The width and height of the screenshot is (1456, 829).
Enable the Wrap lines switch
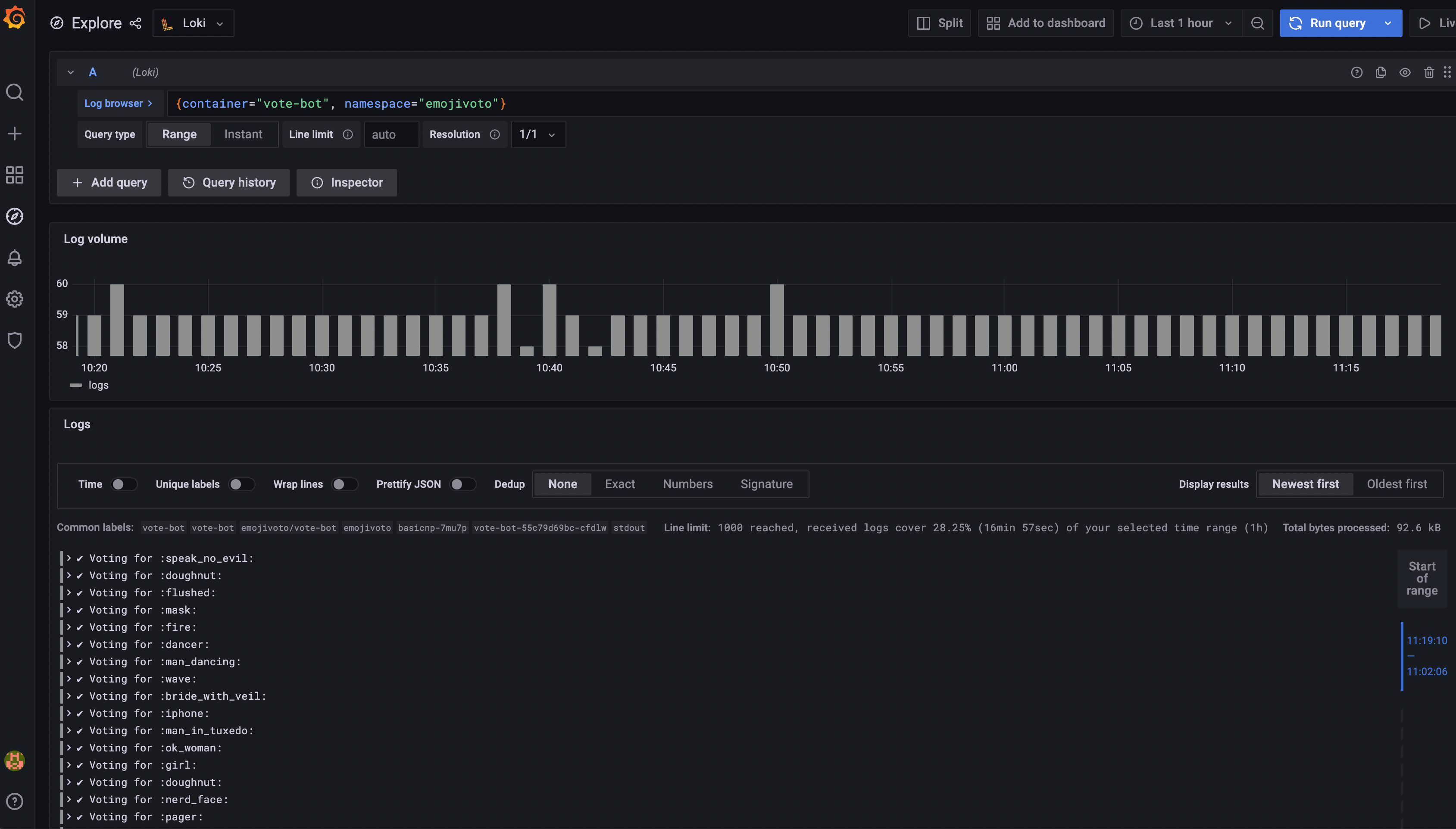pos(344,485)
